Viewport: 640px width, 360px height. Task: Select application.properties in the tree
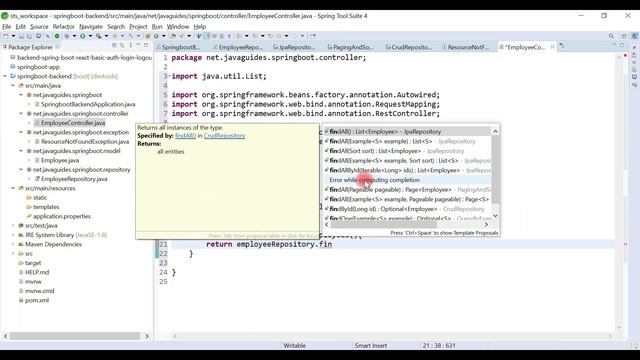61,216
